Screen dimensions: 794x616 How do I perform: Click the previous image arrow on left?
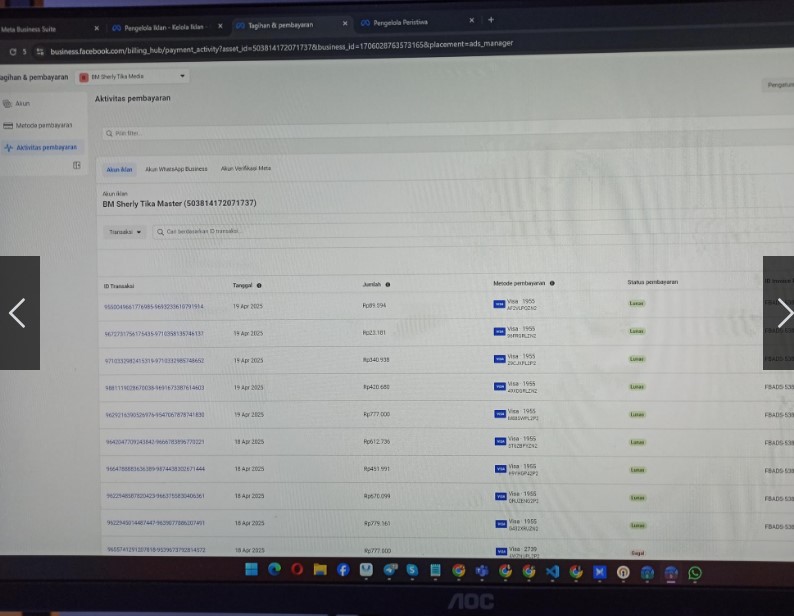pos(17,313)
